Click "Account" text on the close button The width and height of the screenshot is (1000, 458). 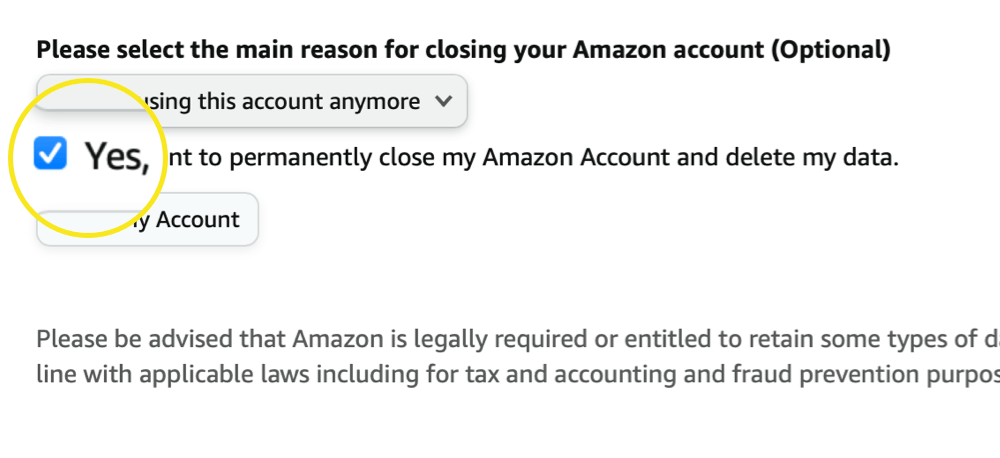196,220
